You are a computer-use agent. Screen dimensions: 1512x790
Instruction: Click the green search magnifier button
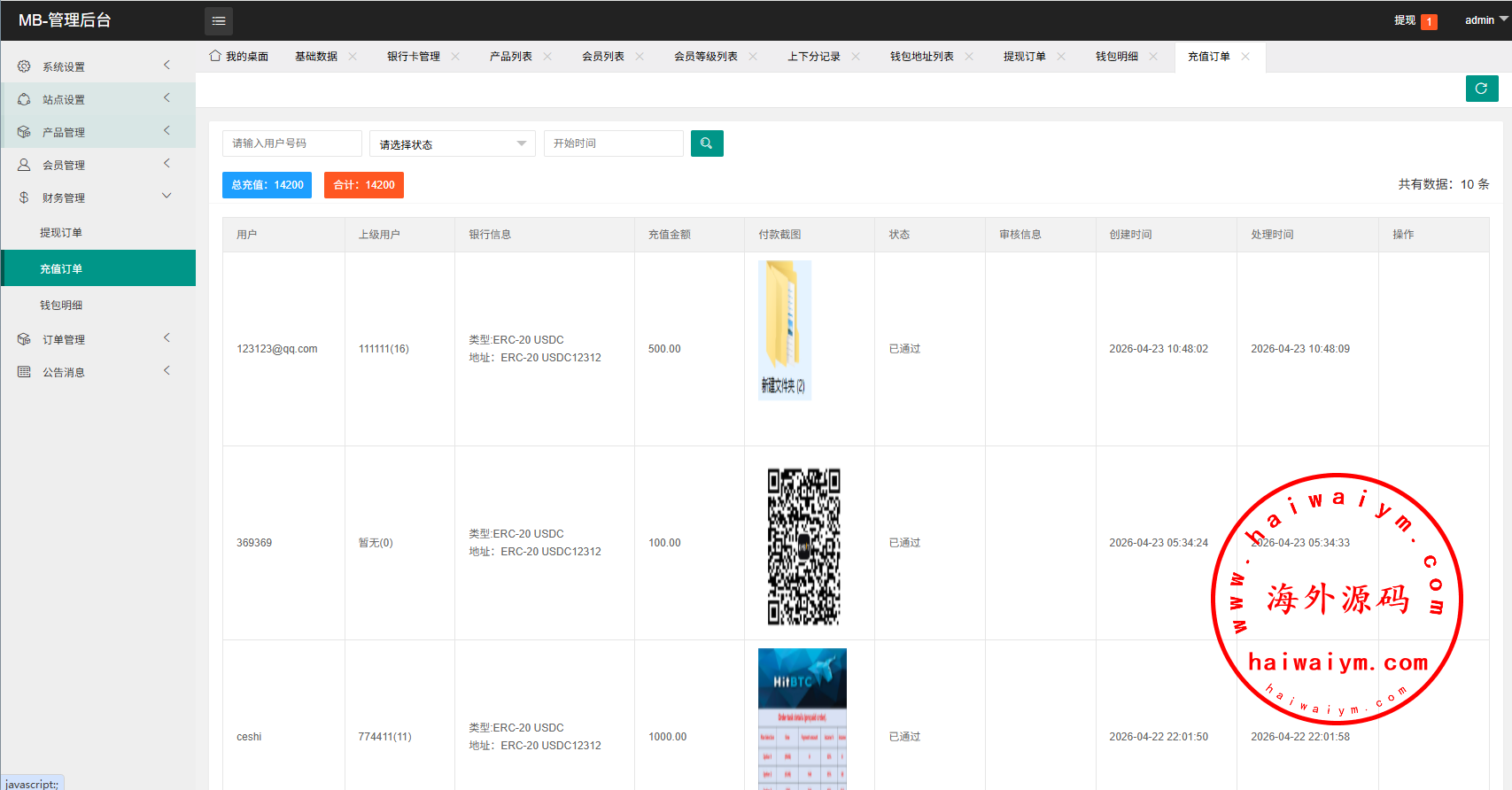tap(707, 143)
